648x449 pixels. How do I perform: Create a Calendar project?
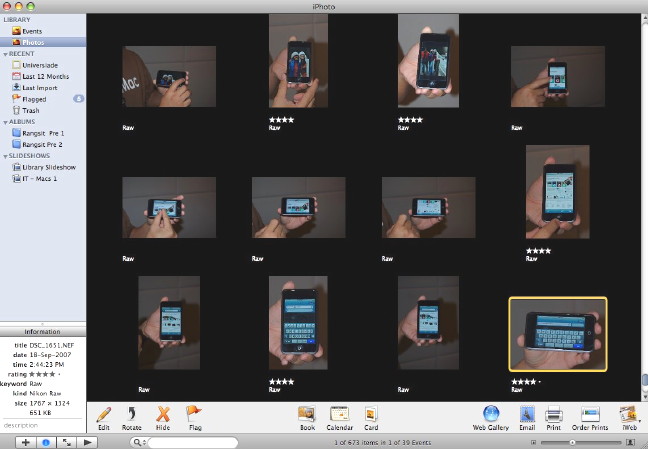click(x=340, y=418)
